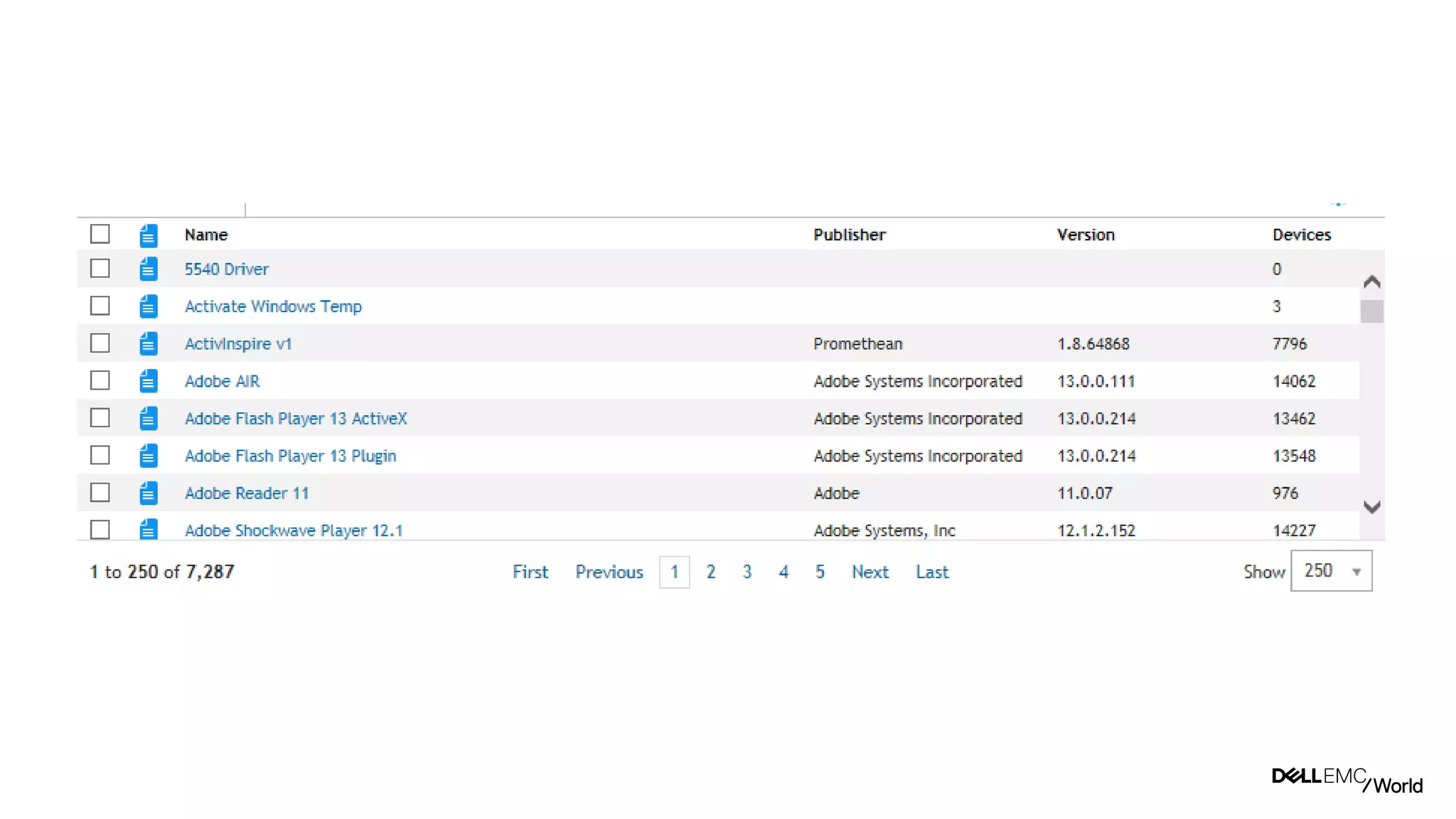
Task: Click document icon beside Adobe Flash Player 13 ActiveX
Action: (148, 419)
